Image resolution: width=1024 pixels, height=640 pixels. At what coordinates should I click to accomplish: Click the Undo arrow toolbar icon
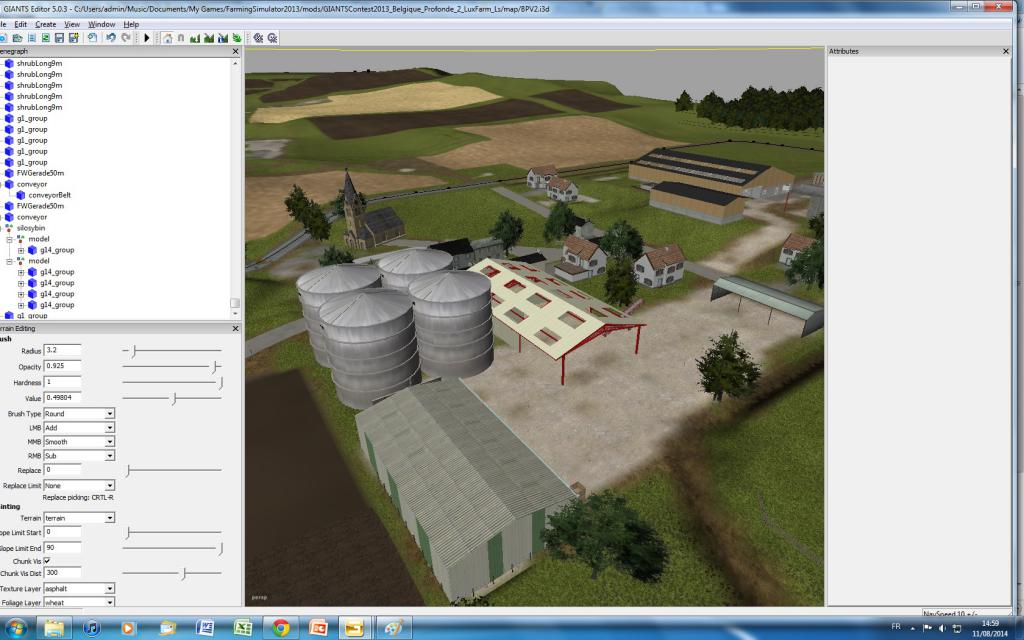(x=110, y=38)
